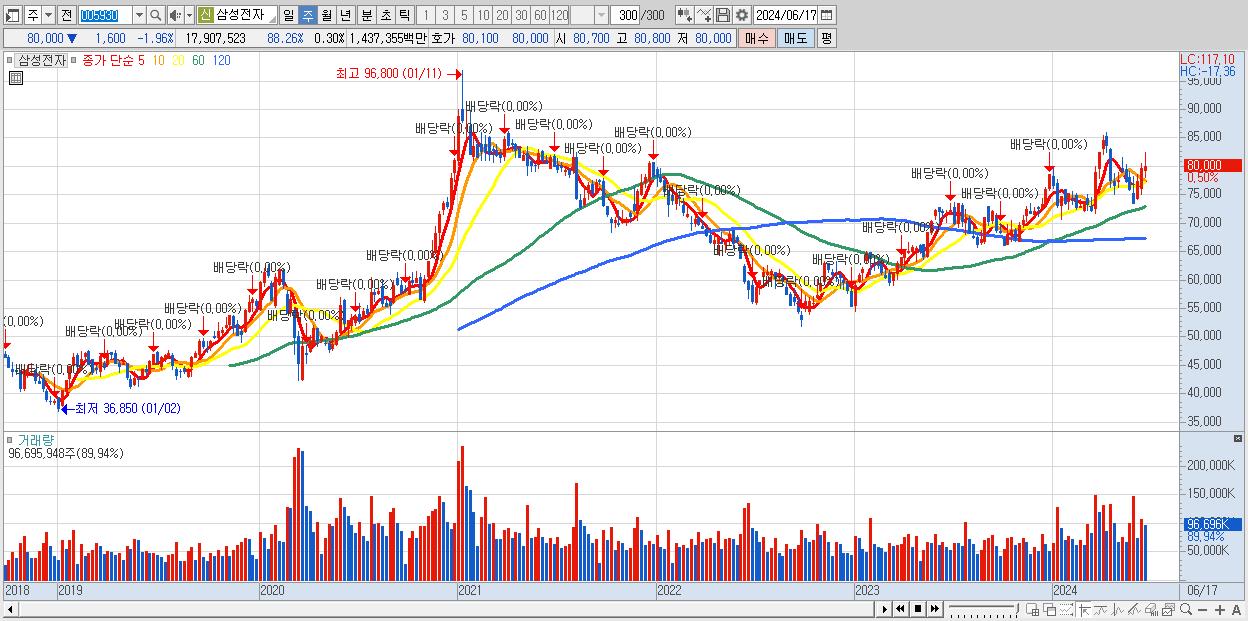Click the blue 매도 sell button

click(795, 38)
